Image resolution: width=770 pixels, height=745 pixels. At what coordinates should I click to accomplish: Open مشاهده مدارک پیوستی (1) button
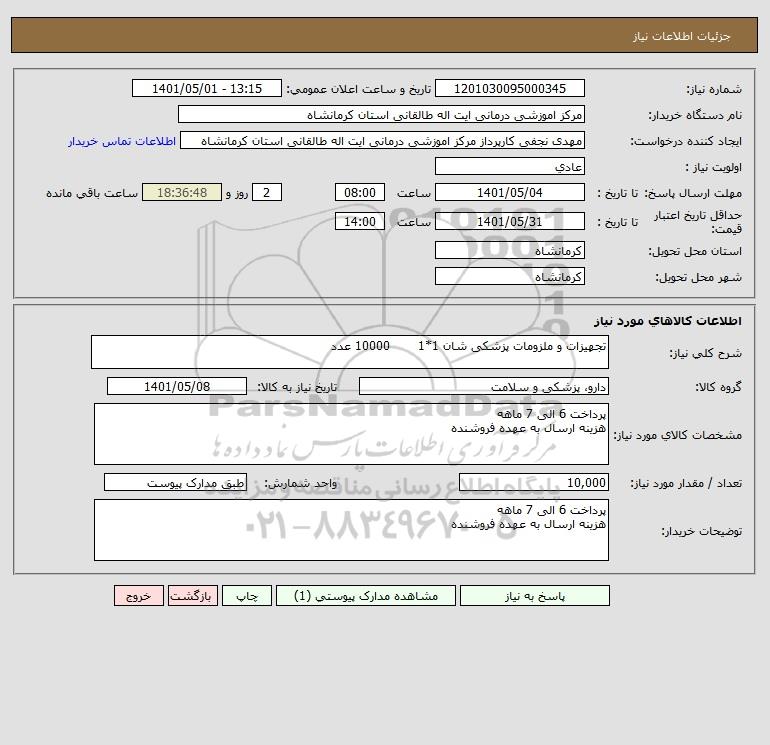coord(366,596)
